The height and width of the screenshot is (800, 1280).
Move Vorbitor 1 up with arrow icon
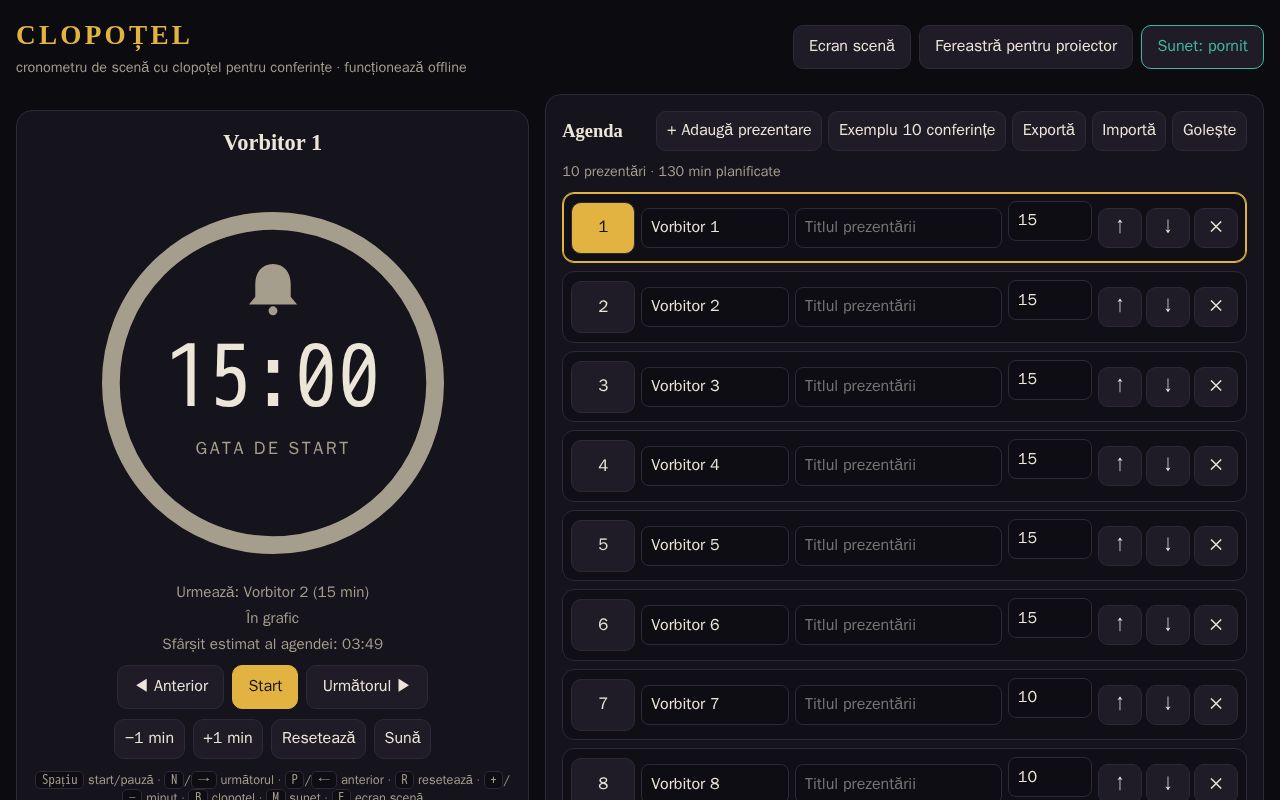pyautogui.click(x=1120, y=227)
